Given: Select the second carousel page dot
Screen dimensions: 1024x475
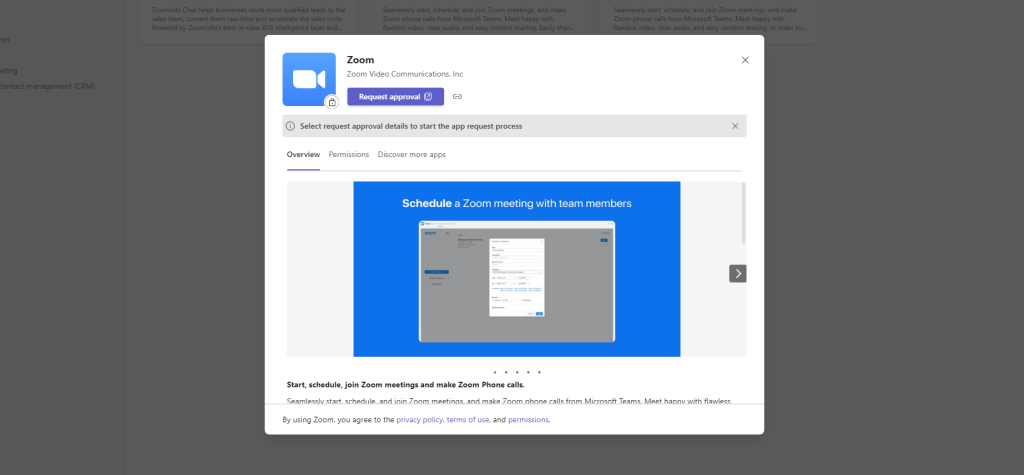Looking at the screenshot, I should click(x=506, y=372).
